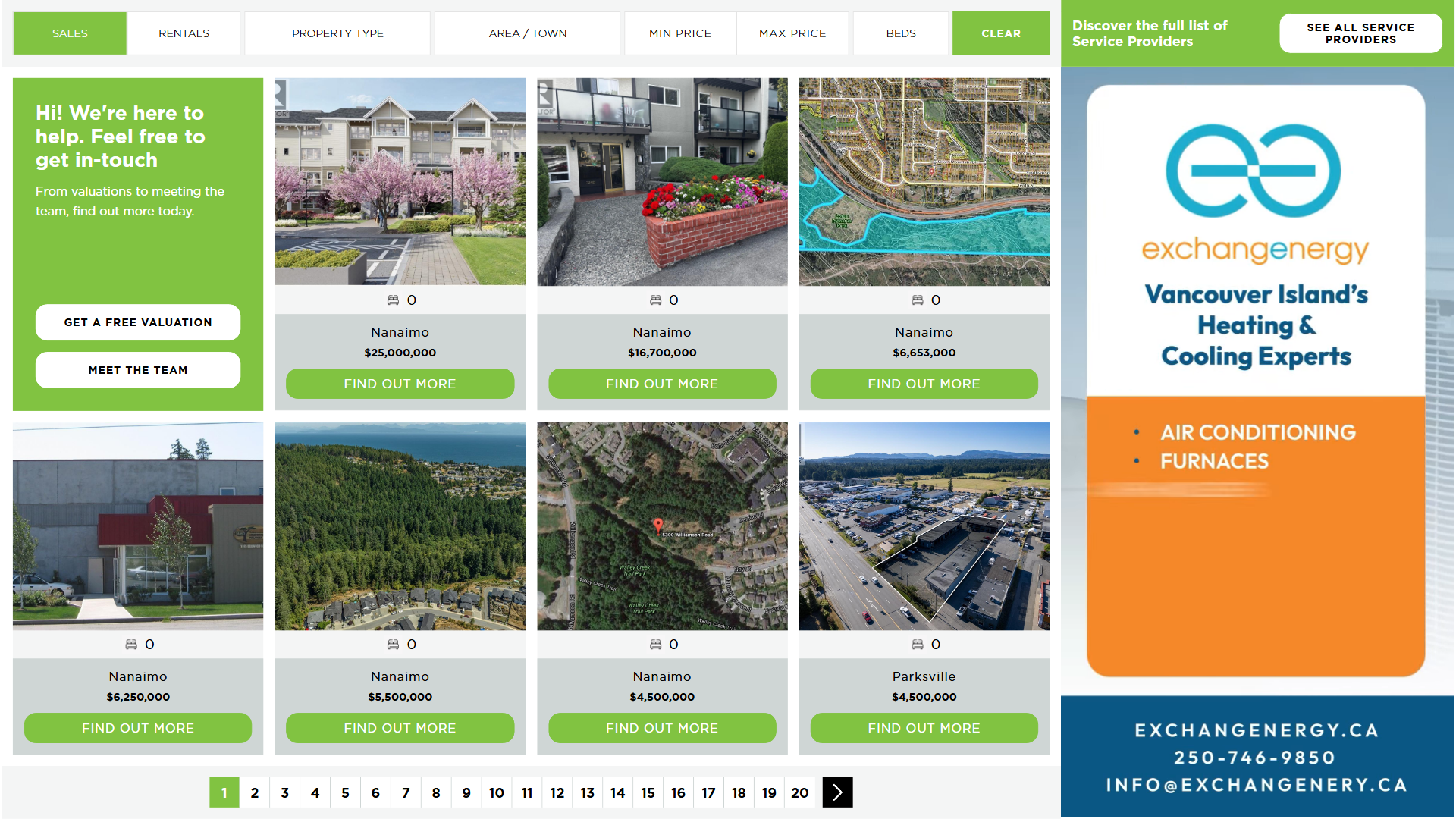Click the bed icon under the $6,250,000 listing
Screen dimensions: 1456x819
coord(131,645)
